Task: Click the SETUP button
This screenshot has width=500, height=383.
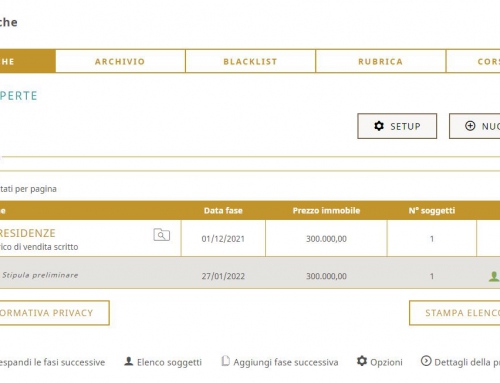Action: [x=397, y=126]
